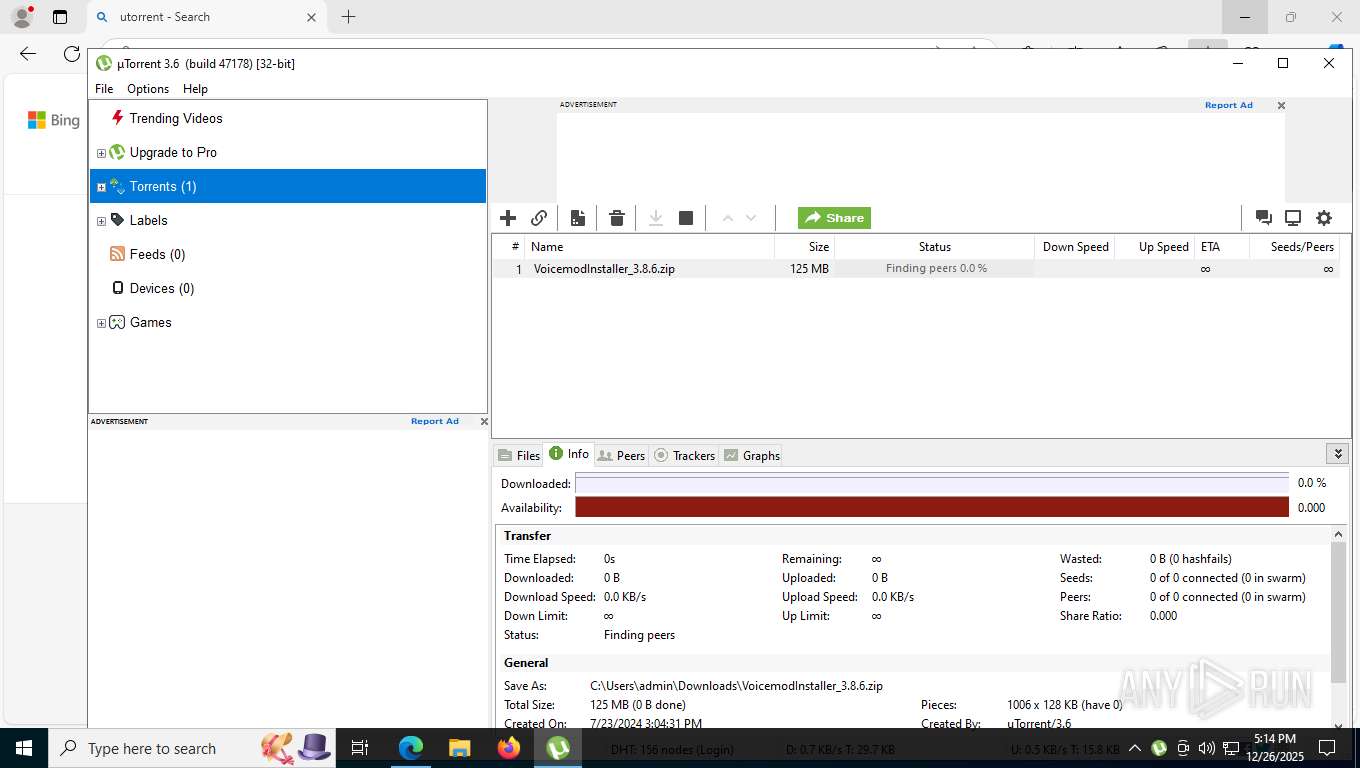
Task: Click the Games controller icon
Action: coord(117,322)
